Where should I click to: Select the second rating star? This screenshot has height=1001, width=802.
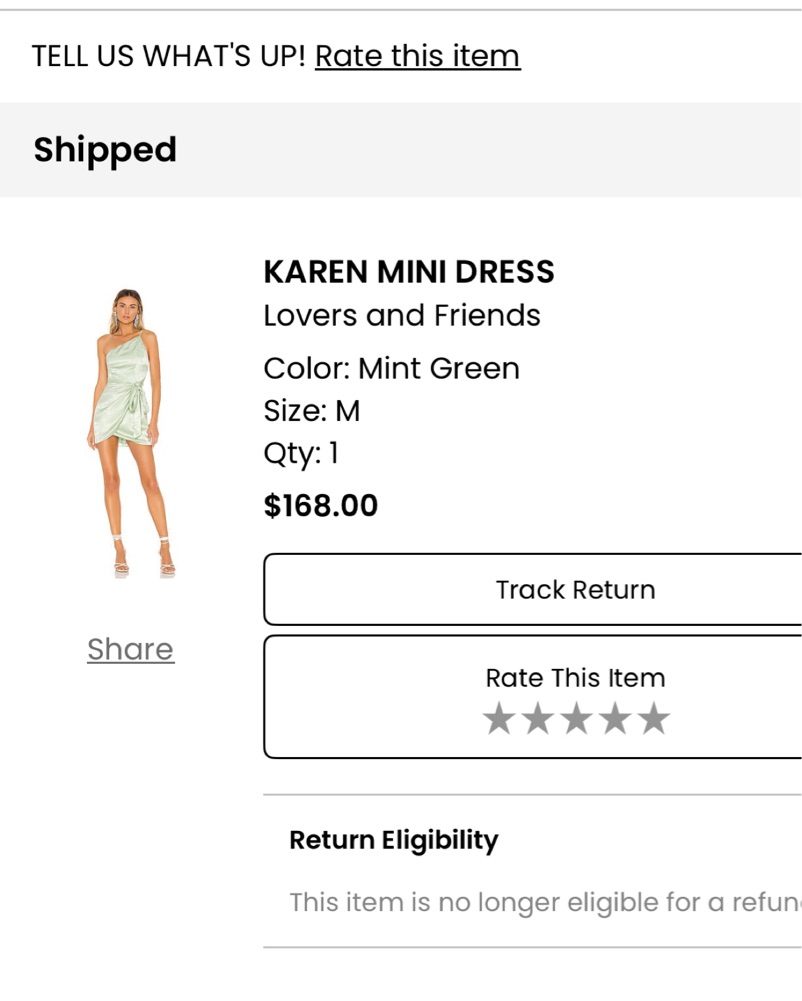point(538,719)
